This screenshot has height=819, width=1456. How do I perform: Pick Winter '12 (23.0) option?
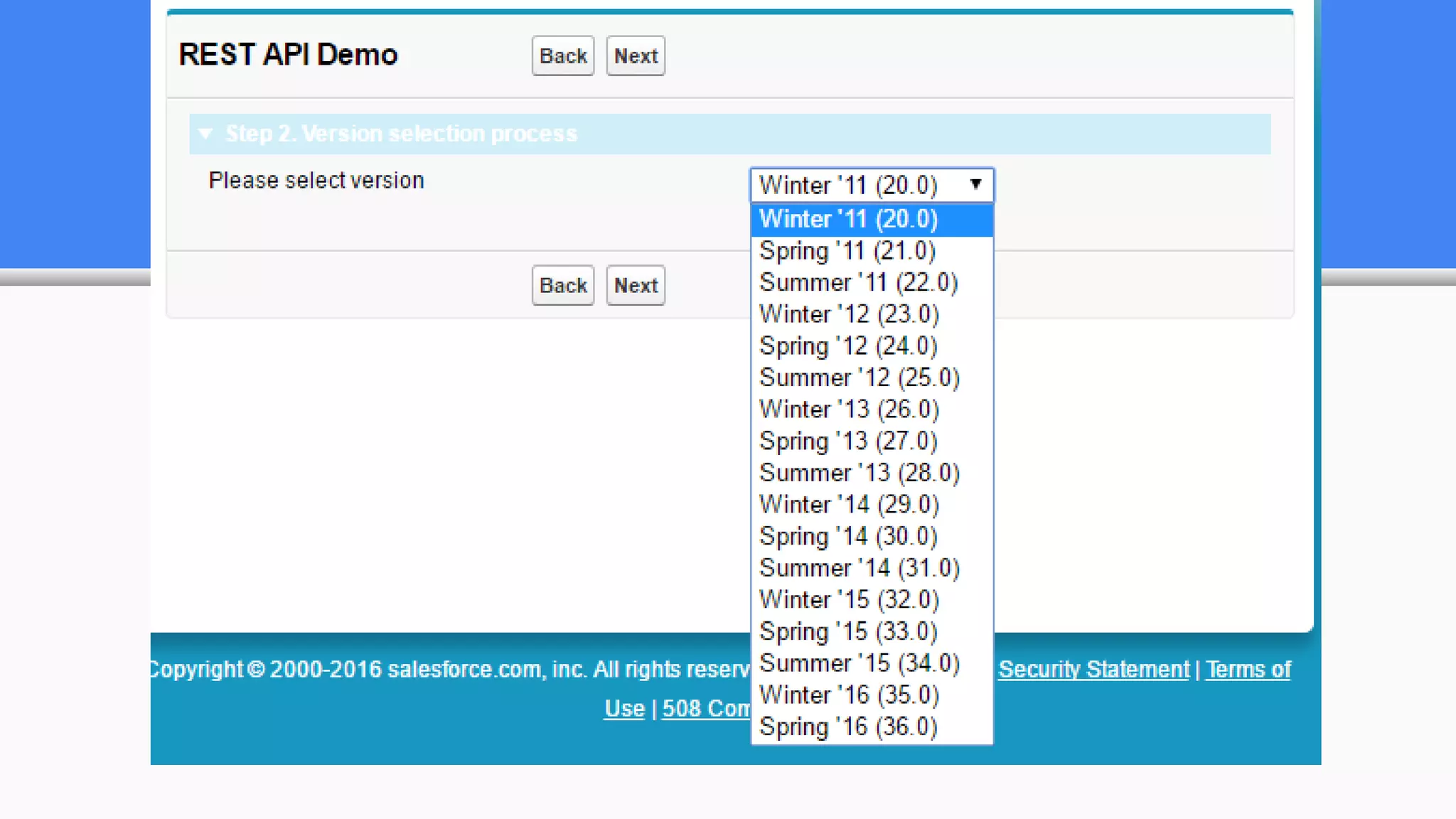[850, 314]
